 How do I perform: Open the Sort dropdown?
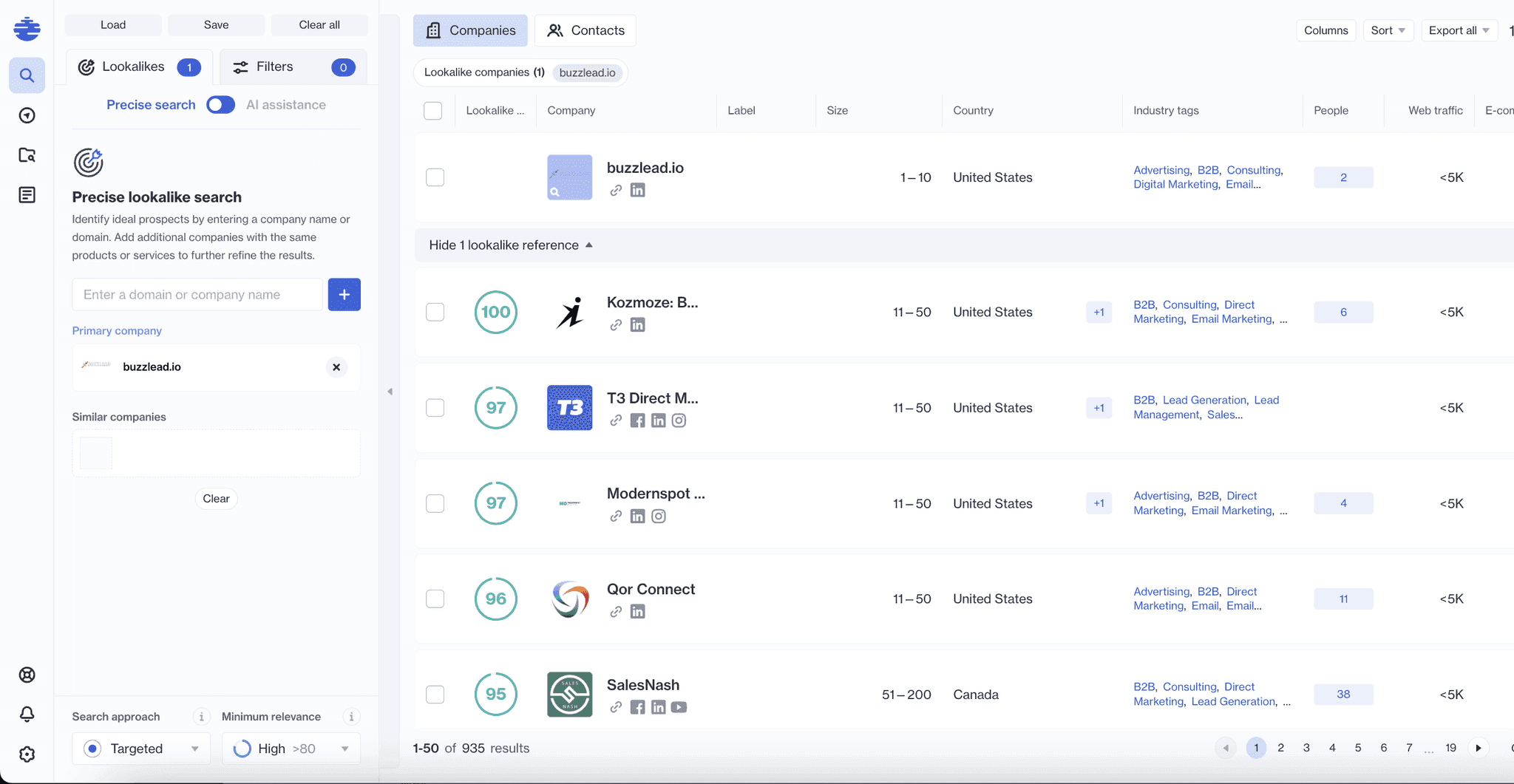(x=1388, y=30)
